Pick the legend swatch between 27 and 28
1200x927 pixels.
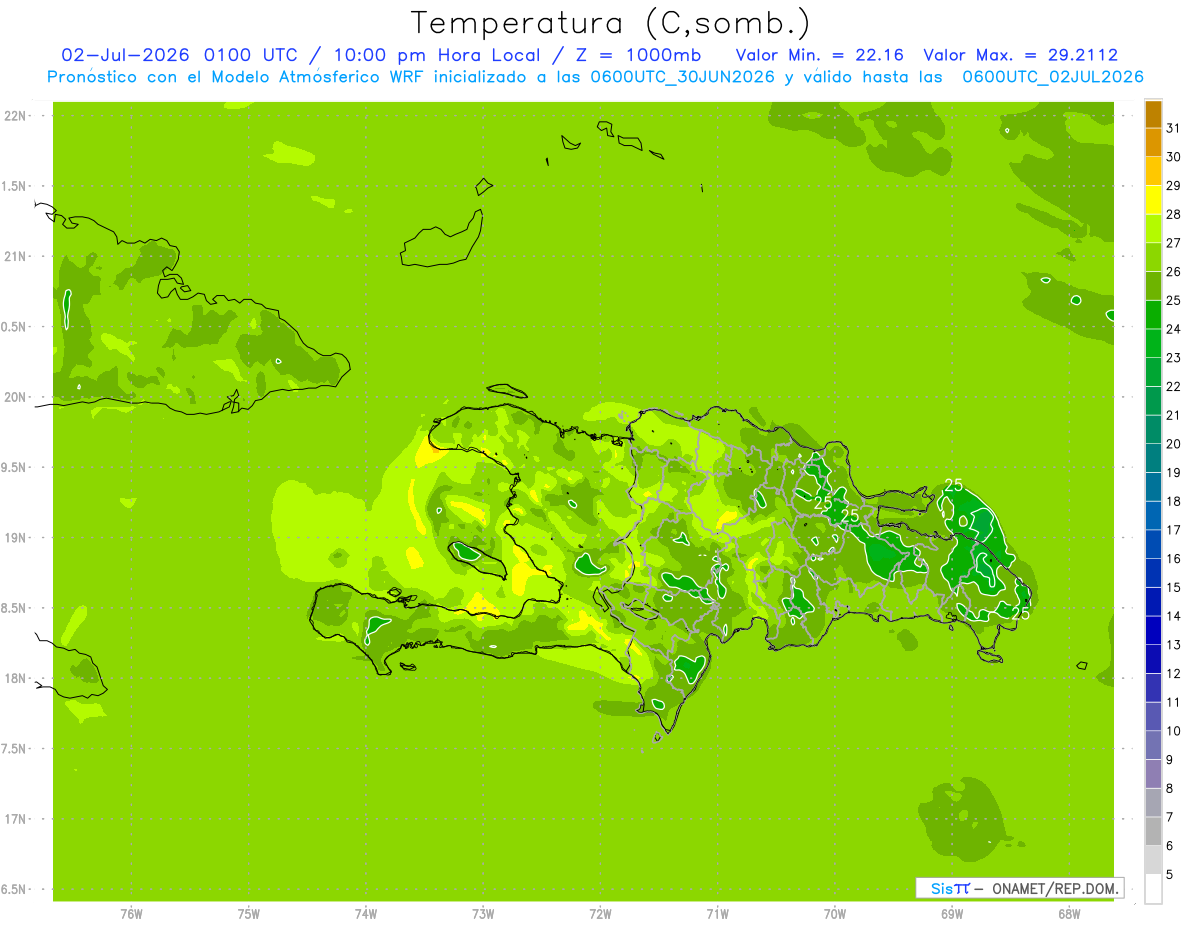point(1153,228)
